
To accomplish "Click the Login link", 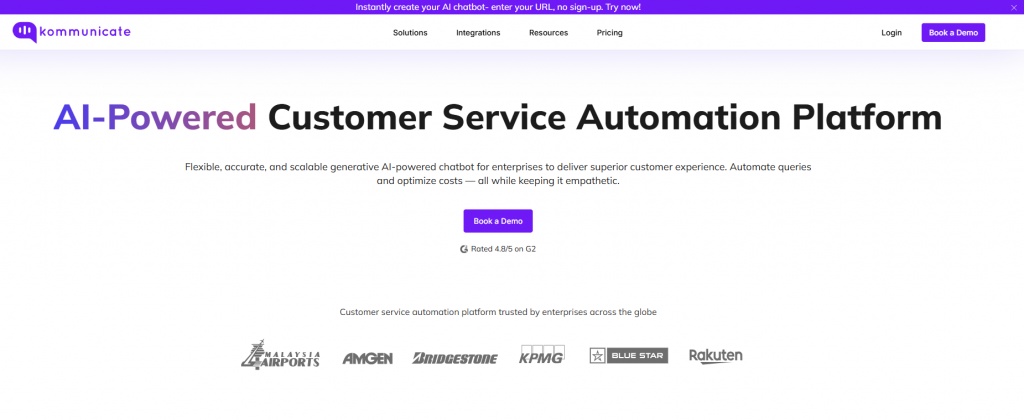I will click(891, 33).
